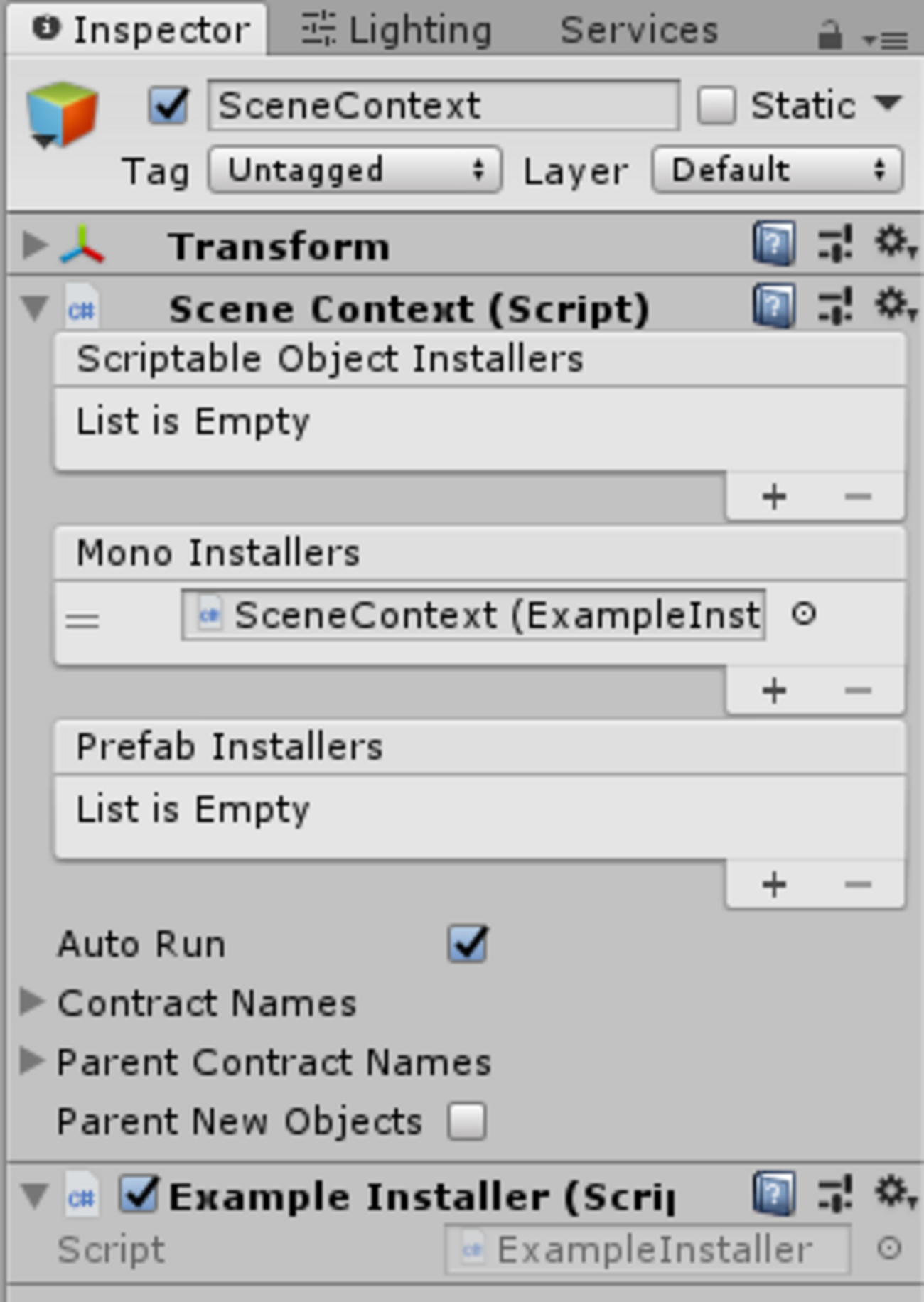Open the Tag dropdown
This screenshot has width=924, height=1302.
click(x=355, y=169)
